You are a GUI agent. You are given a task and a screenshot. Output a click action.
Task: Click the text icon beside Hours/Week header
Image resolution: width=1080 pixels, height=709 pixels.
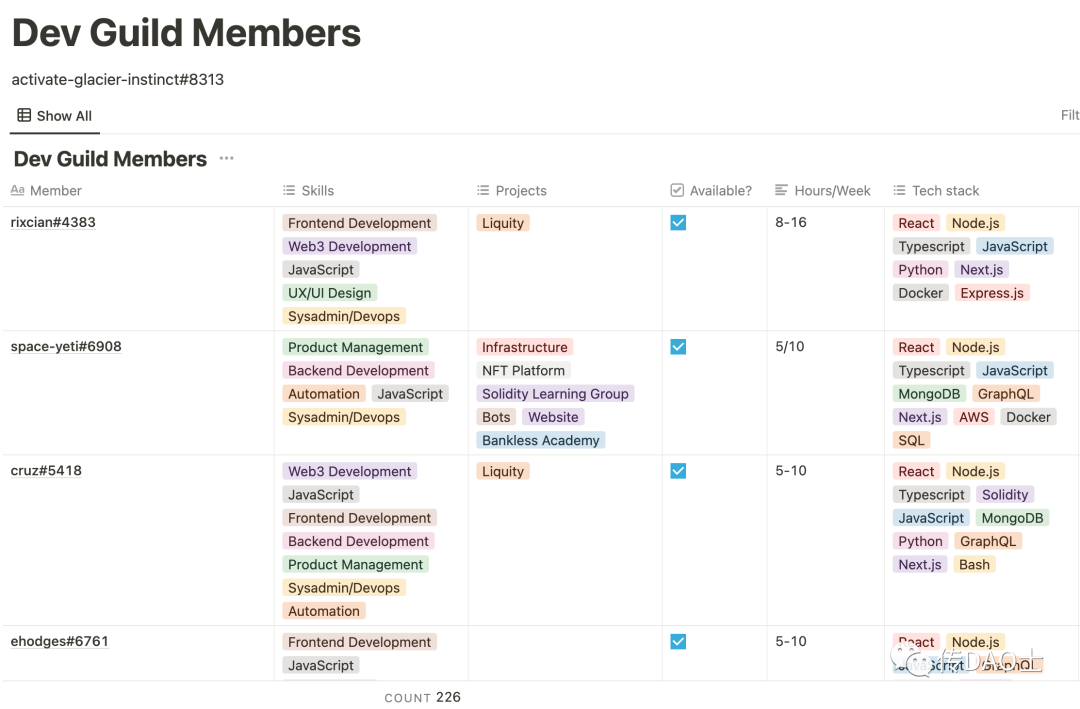click(x=782, y=190)
